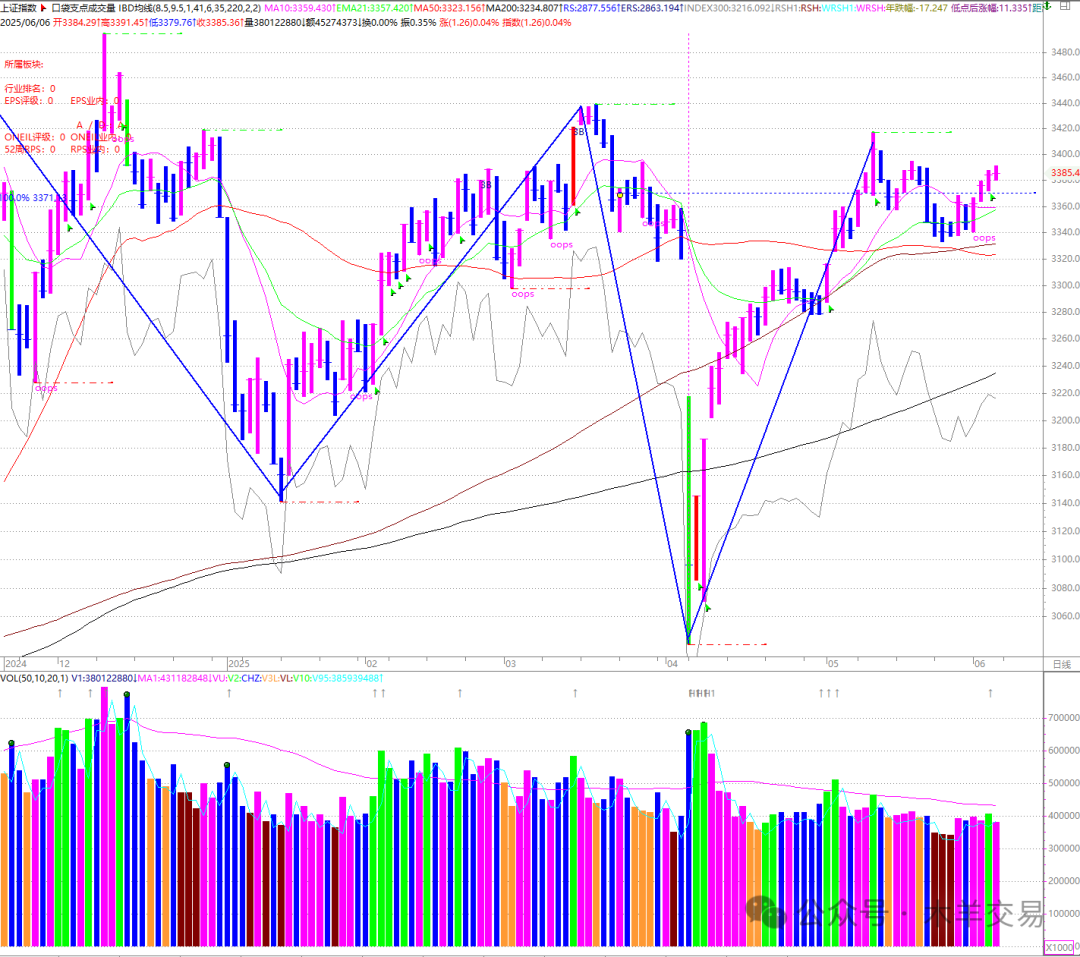The height and width of the screenshot is (957, 1080).
Task: Select the 02 month mark on date axis
Action: point(372,663)
